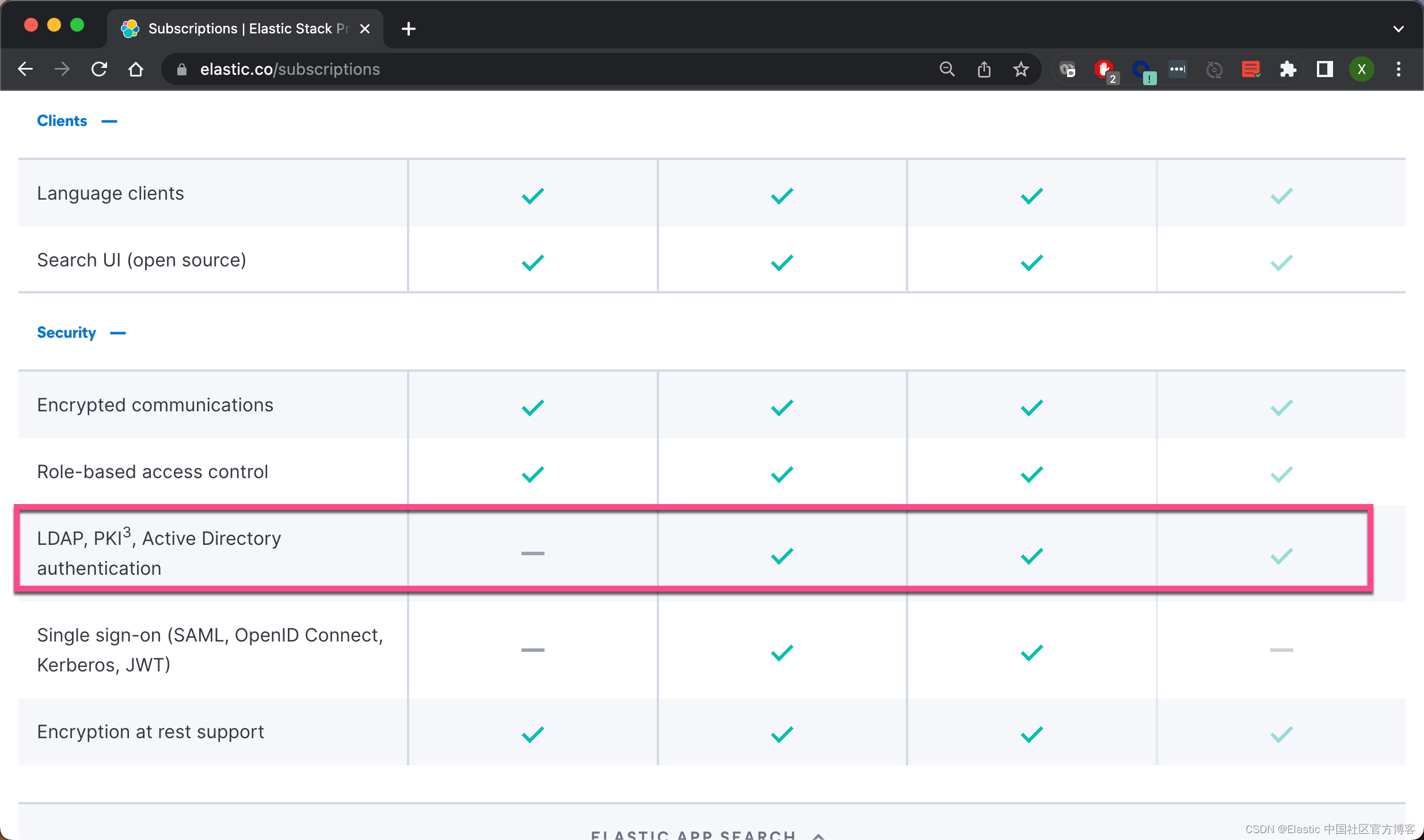
Task: Bookmark this page with the star icon
Action: 1021,69
